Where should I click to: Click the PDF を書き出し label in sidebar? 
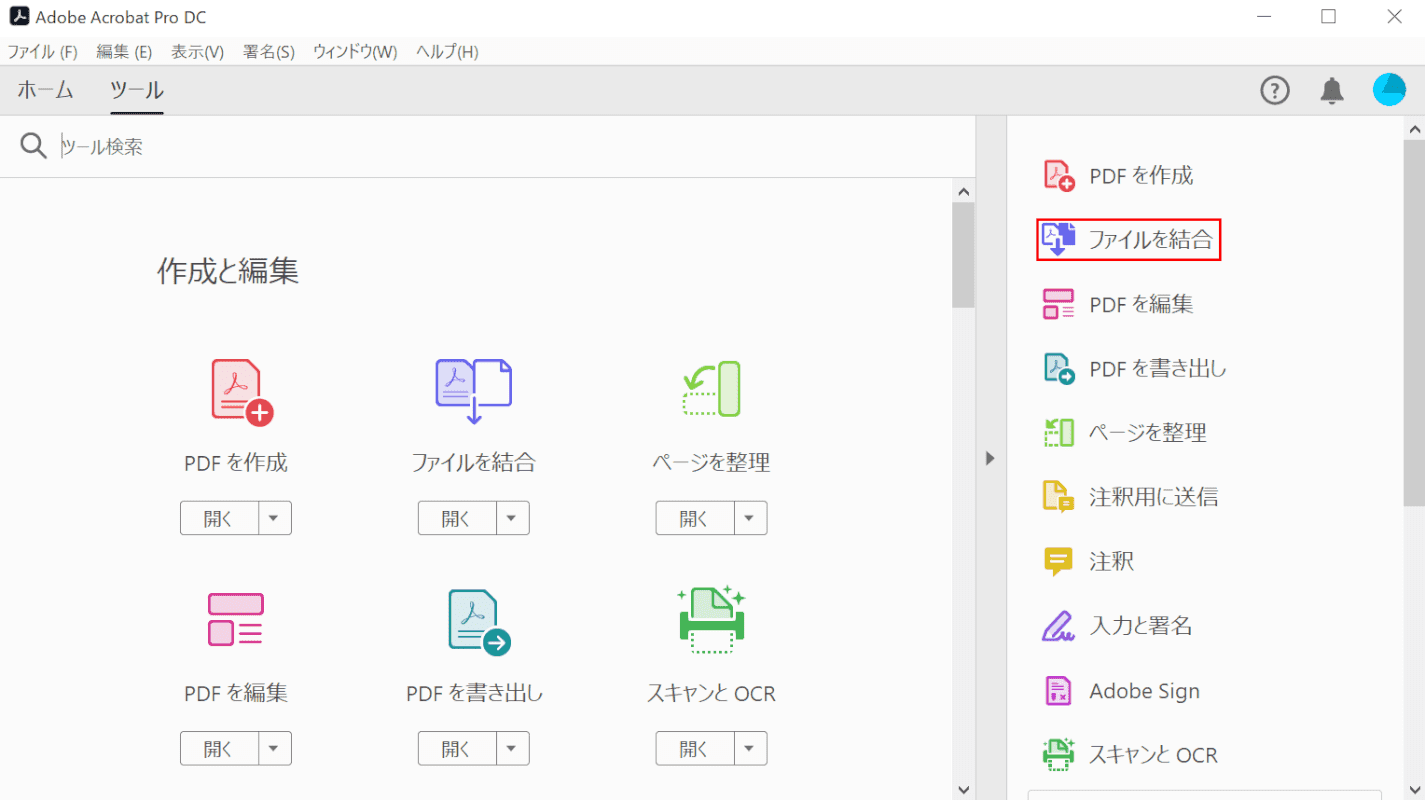tap(1158, 369)
